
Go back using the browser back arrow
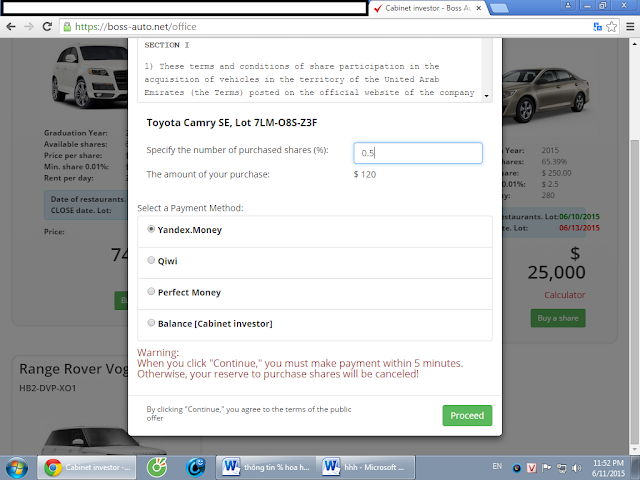[11, 27]
